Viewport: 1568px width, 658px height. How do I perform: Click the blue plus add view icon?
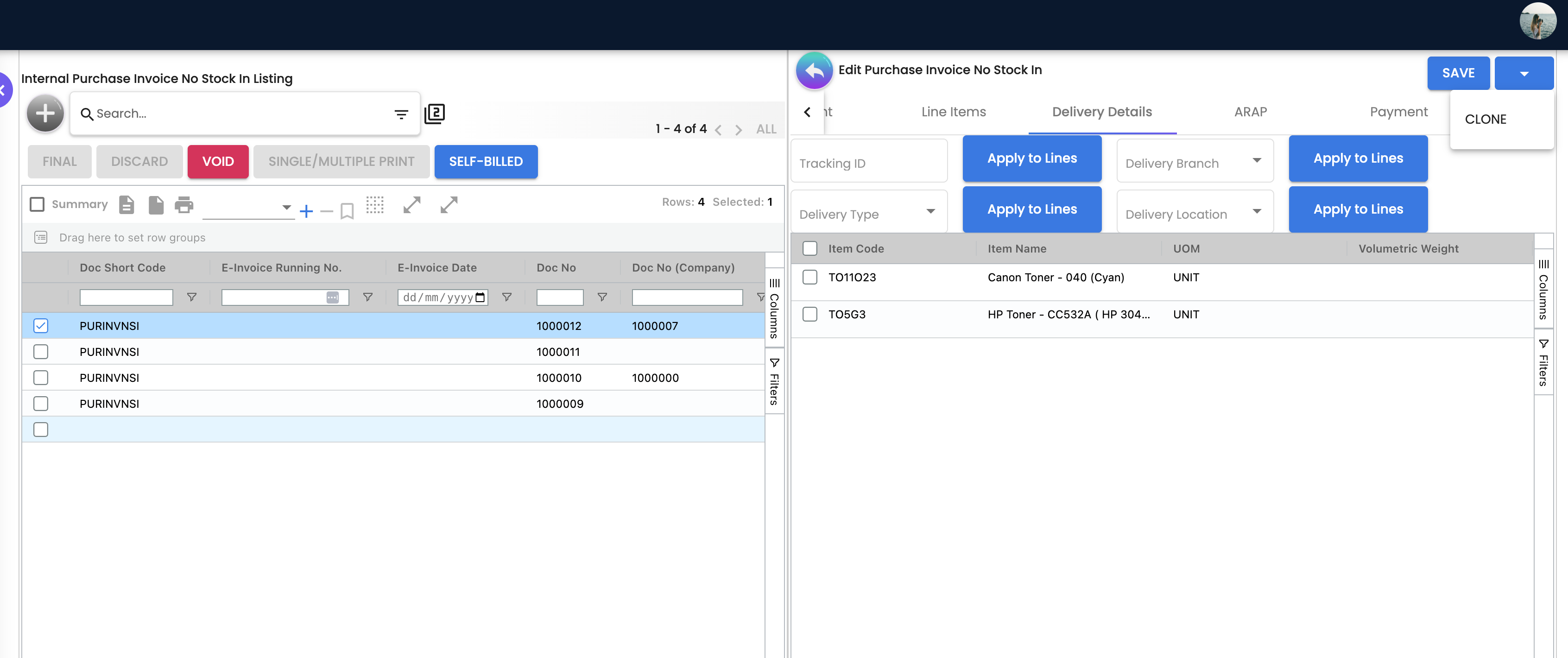pos(306,211)
